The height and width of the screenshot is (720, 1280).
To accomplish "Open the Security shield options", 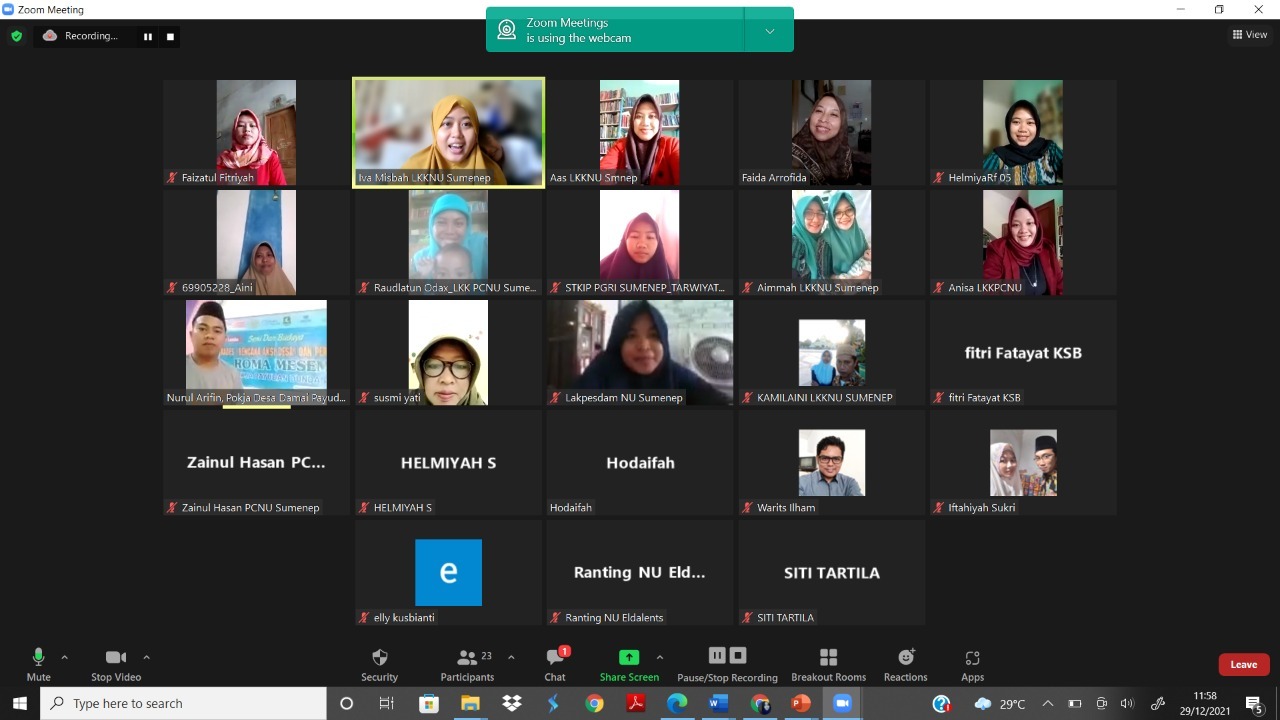I will tap(379, 664).
